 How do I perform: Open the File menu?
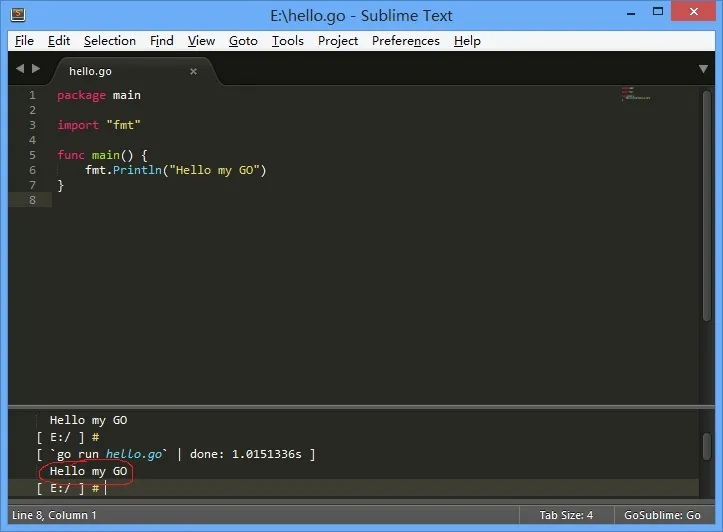24,41
